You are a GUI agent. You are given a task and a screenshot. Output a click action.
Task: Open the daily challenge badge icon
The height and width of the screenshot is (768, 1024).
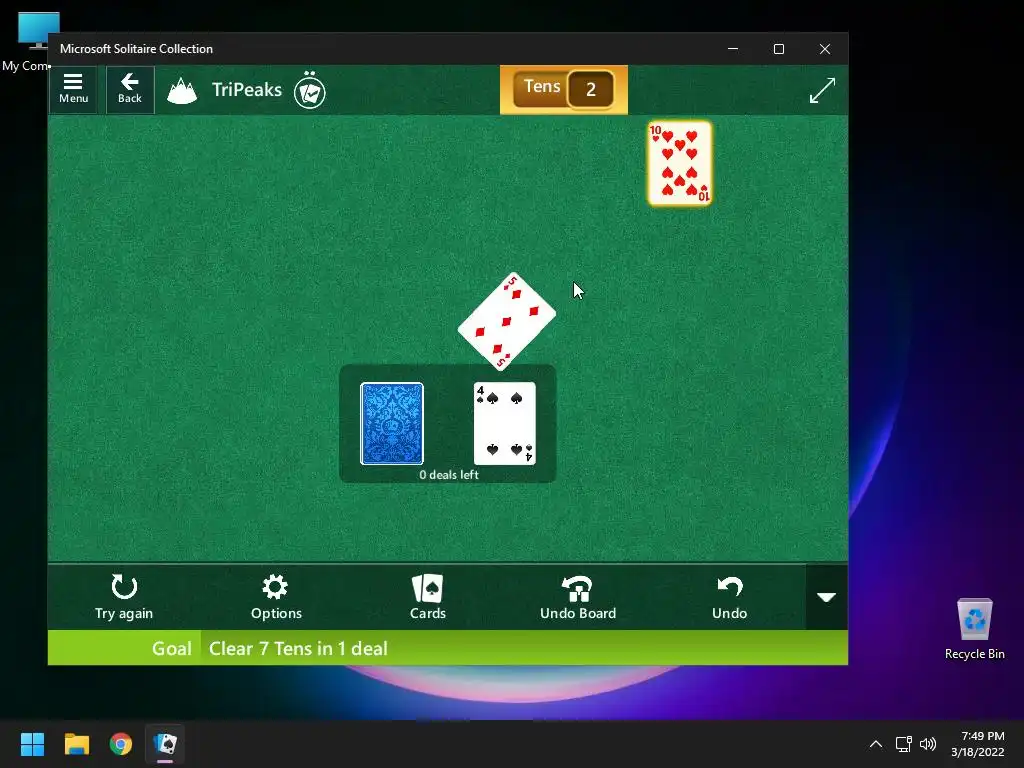click(310, 91)
